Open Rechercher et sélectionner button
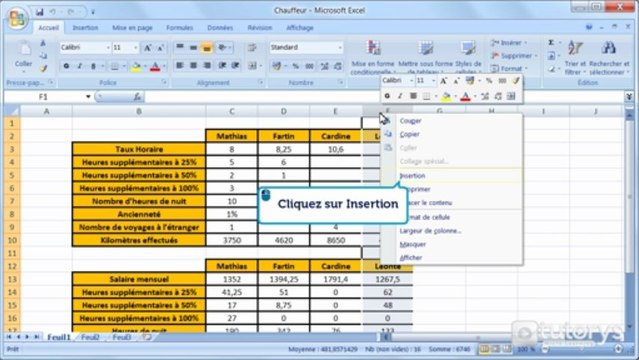Screen dimensions: 639x360 [609, 57]
